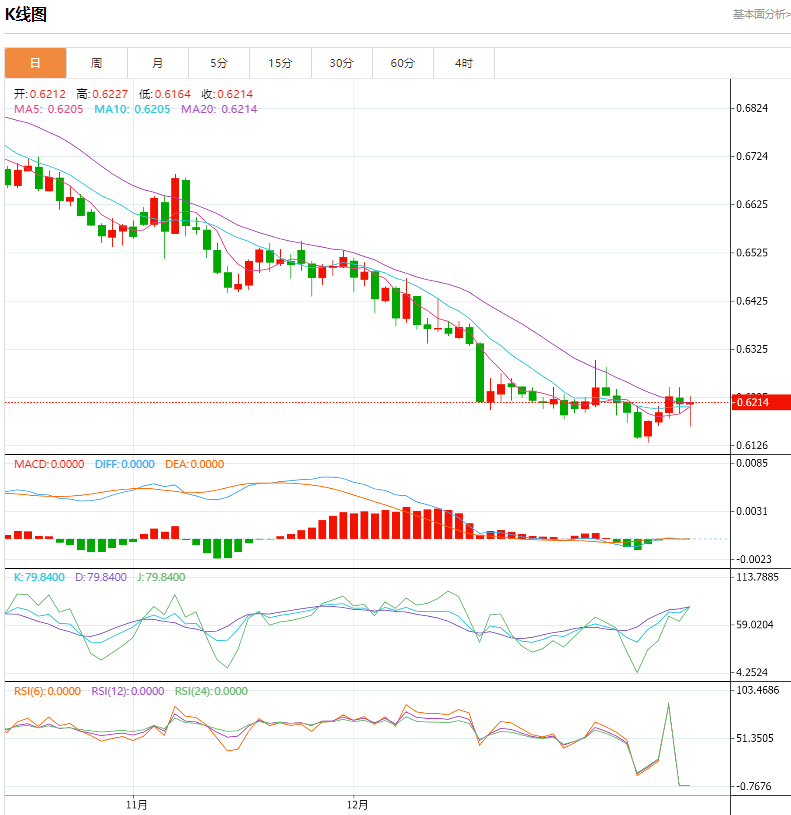Click the MA10: 0.6205 legend
Viewport: 791px width, 815px height.
point(132,109)
